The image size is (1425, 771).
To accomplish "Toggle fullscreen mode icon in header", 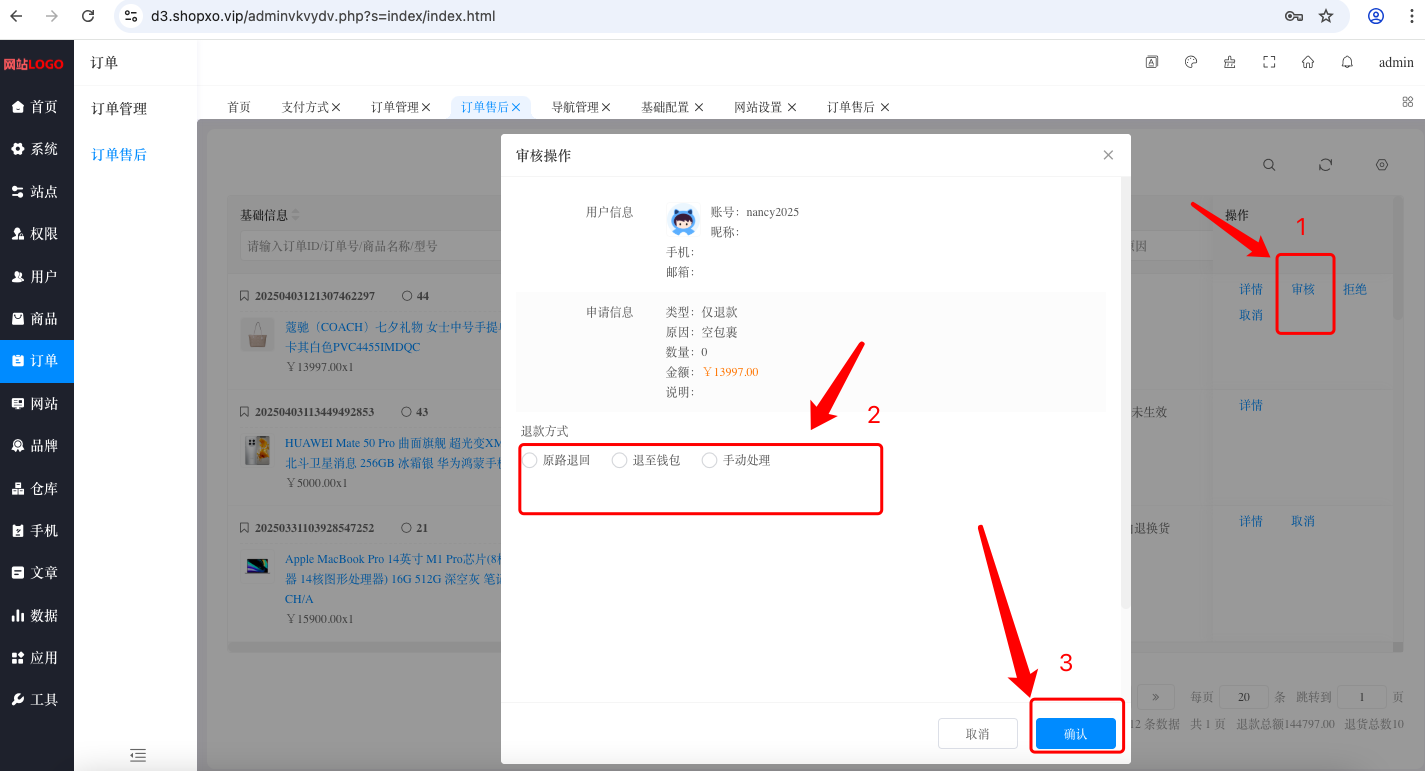I will click(x=1269, y=62).
